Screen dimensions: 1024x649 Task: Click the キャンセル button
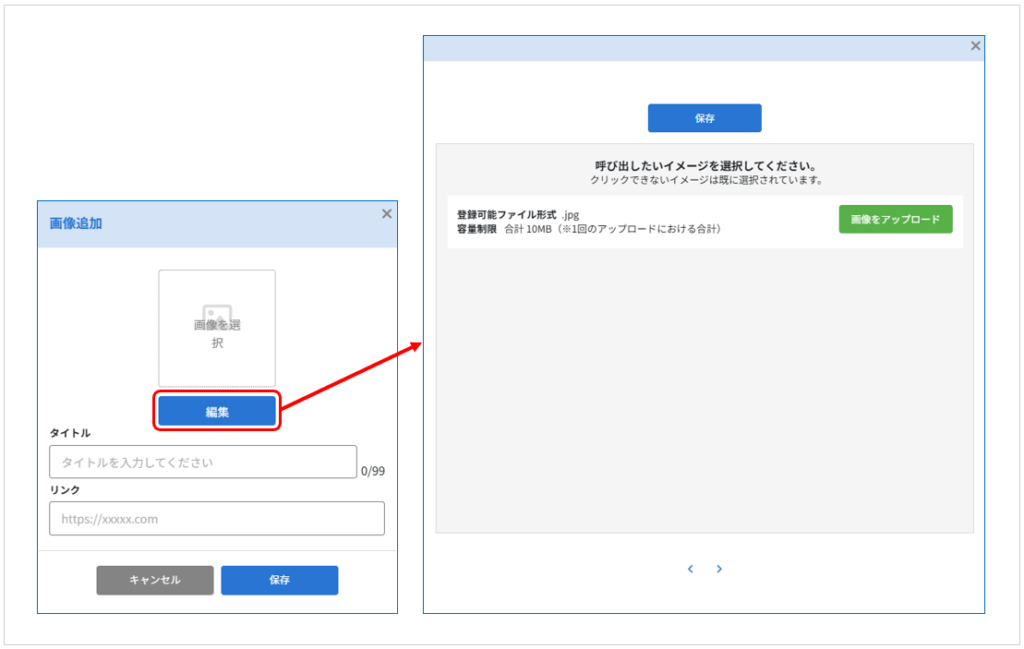155,580
